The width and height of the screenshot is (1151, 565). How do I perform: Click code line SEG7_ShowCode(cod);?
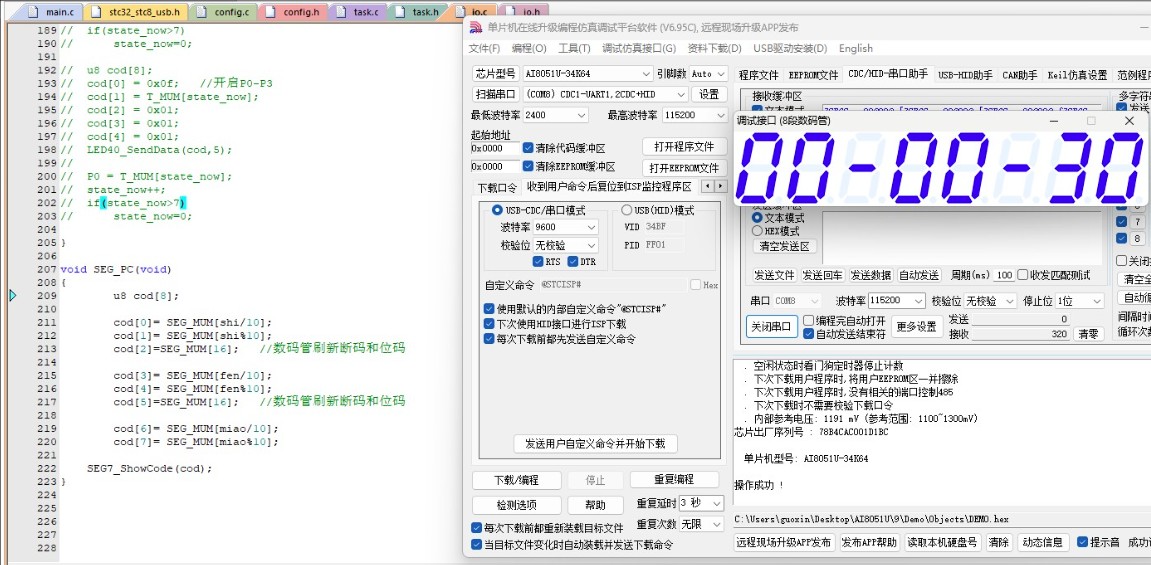click(x=150, y=468)
